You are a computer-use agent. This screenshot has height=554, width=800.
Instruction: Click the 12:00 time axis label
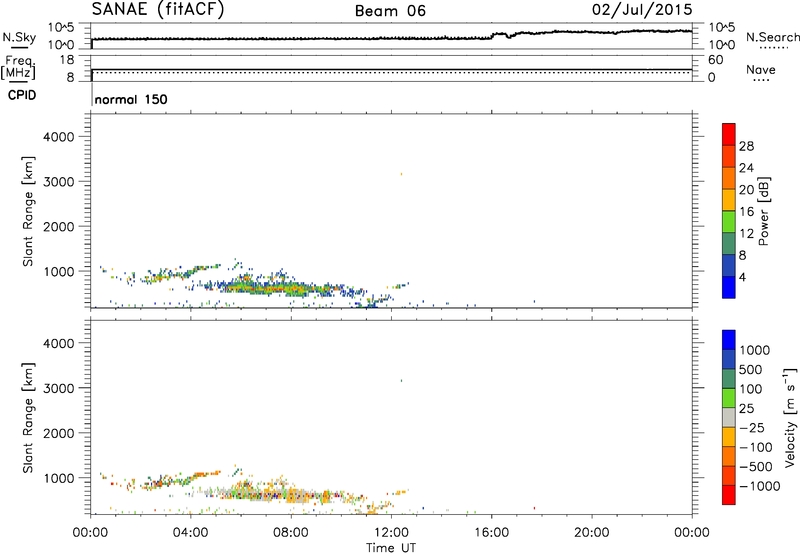point(391,533)
